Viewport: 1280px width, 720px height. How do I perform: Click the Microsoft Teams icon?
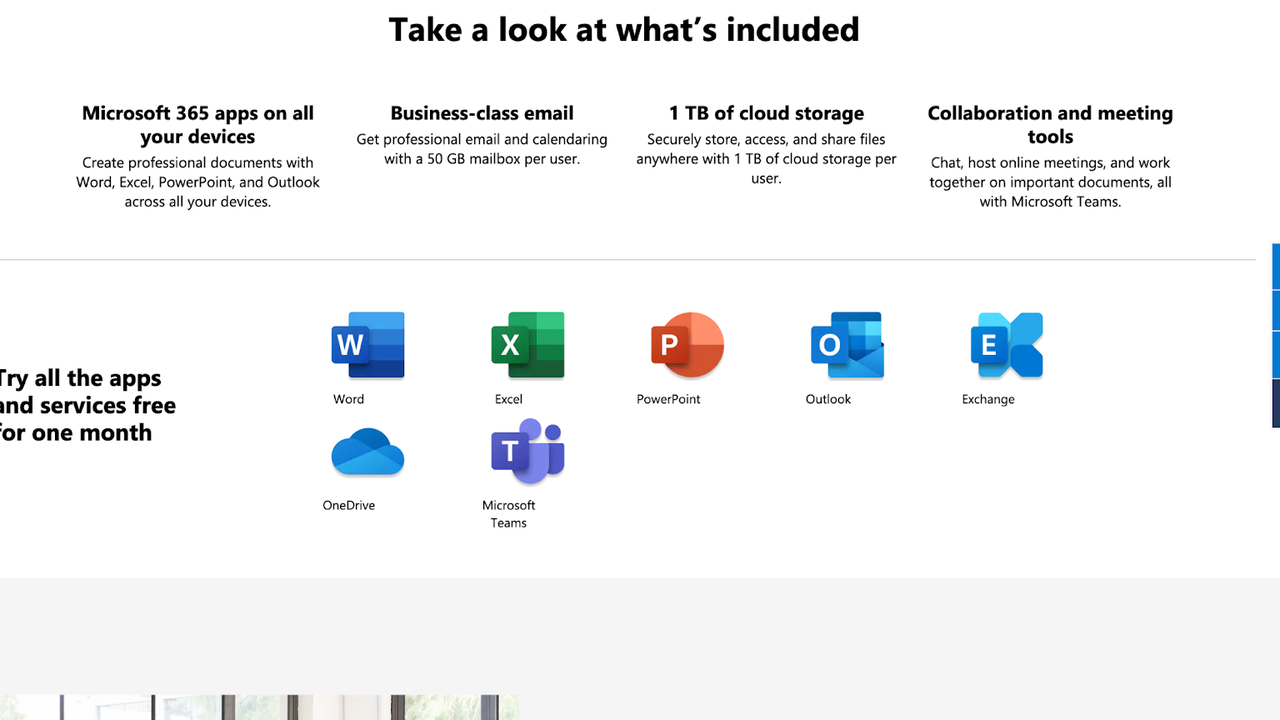tap(527, 451)
